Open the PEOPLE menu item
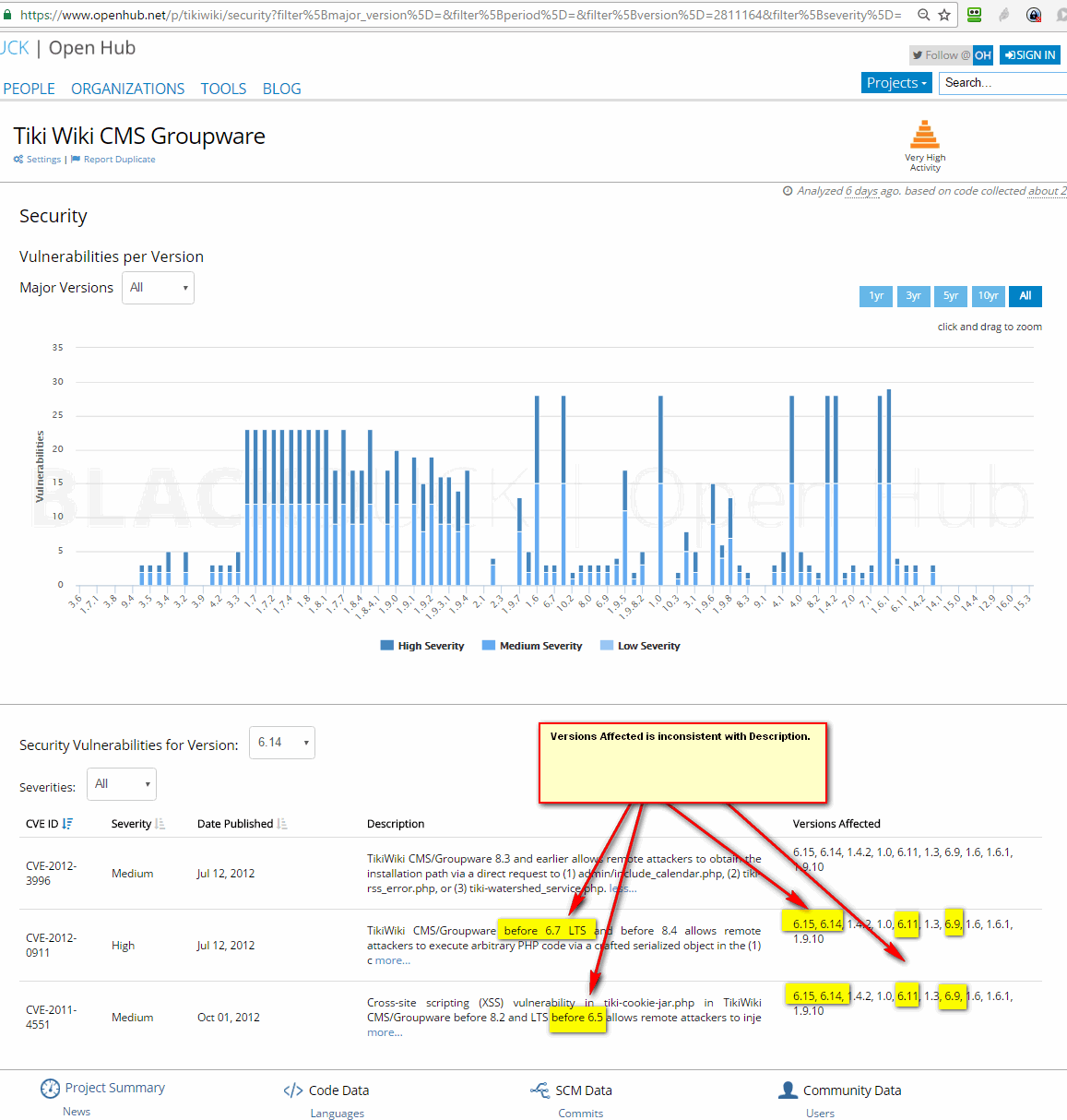Image resolution: width=1067 pixels, height=1120 pixels. pos(30,89)
